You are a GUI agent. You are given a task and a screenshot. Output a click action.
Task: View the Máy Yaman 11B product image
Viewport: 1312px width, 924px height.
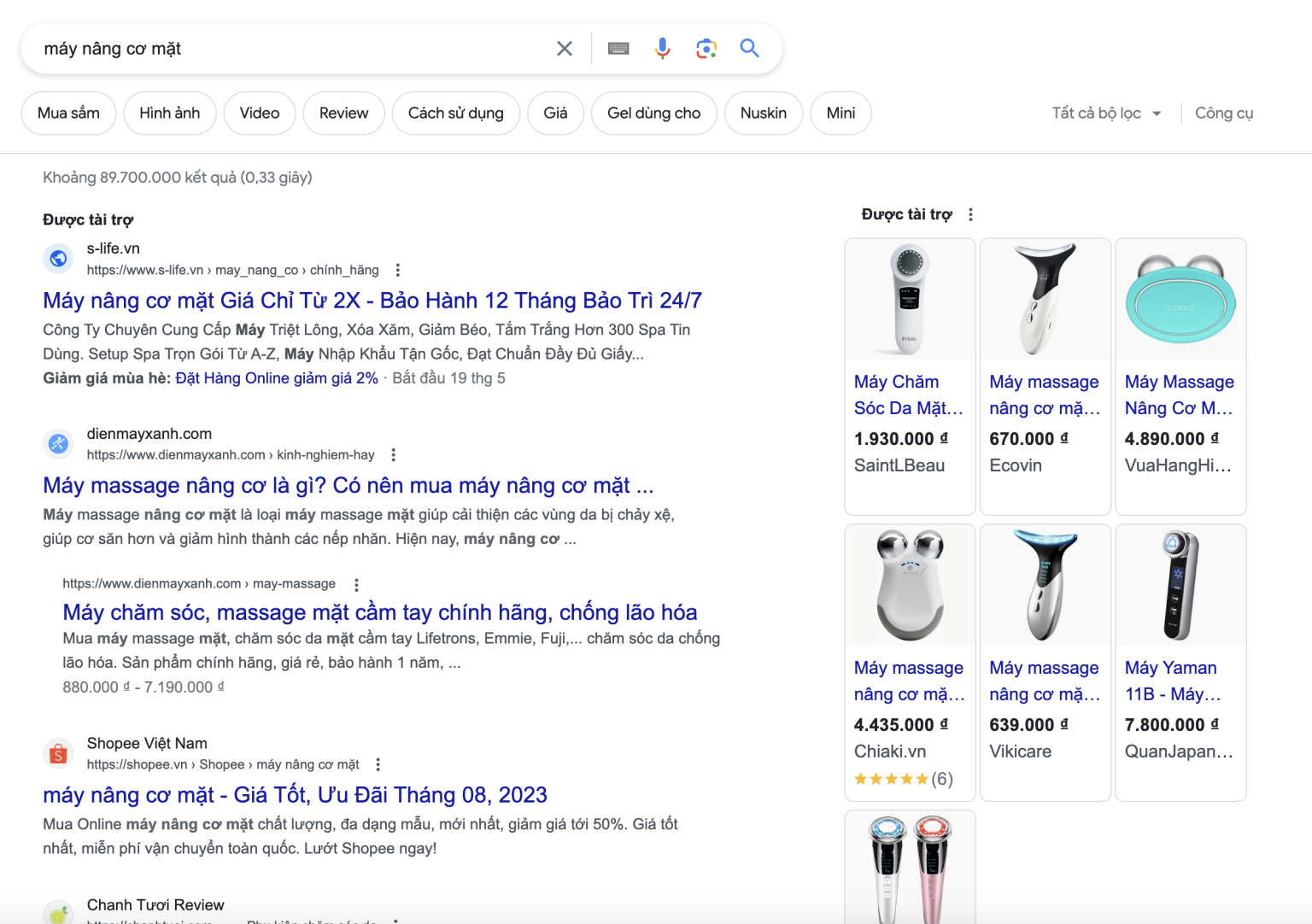pyautogui.click(x=1180, y=585)
